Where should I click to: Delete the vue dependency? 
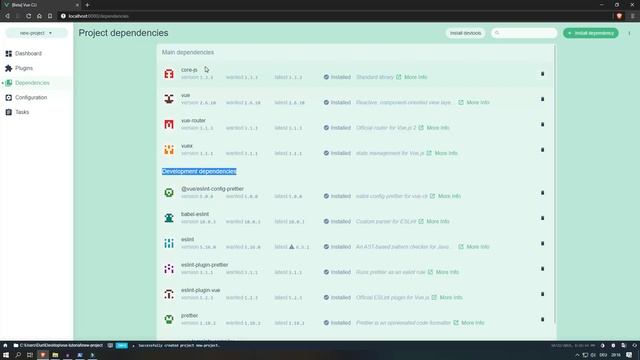[x=542, y=99]
